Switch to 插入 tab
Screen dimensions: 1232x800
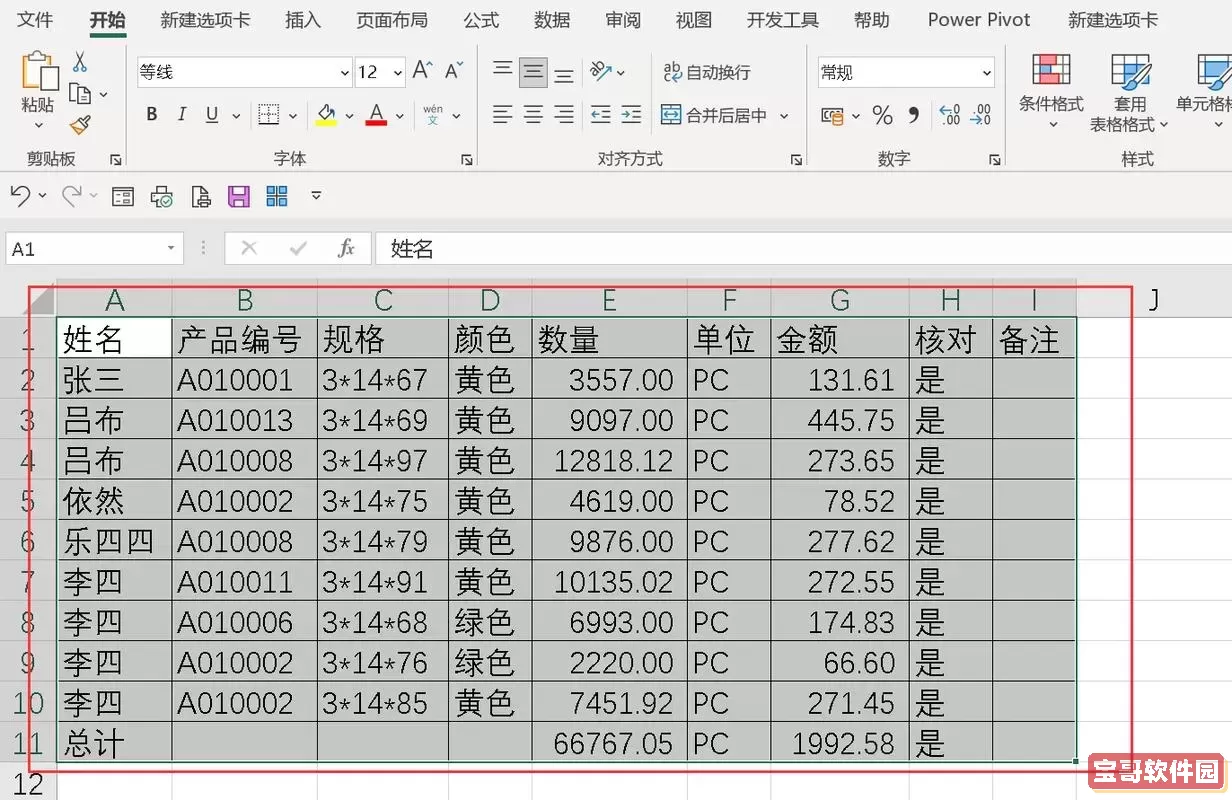tap(303, 20)
